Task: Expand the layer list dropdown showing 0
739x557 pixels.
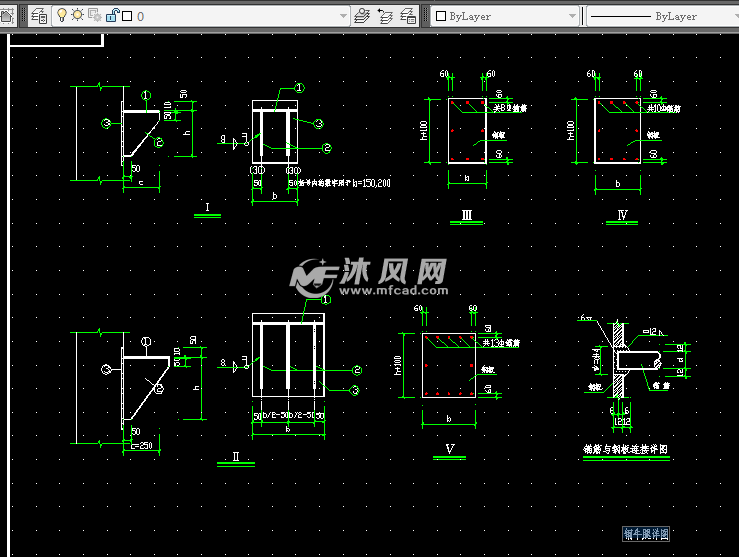Action: coord(343,17)
